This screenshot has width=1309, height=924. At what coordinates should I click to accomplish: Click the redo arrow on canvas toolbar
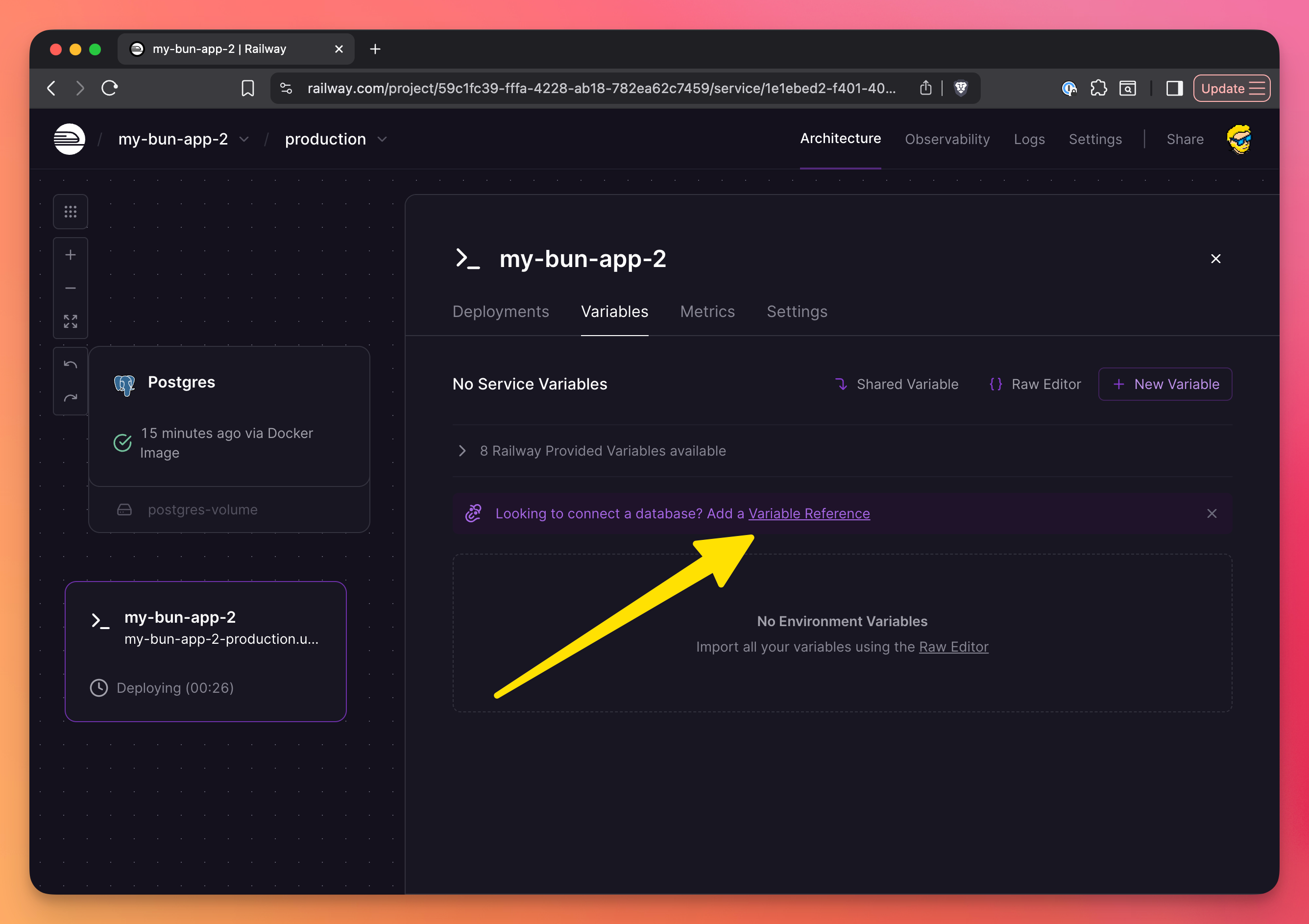[70, 398]
